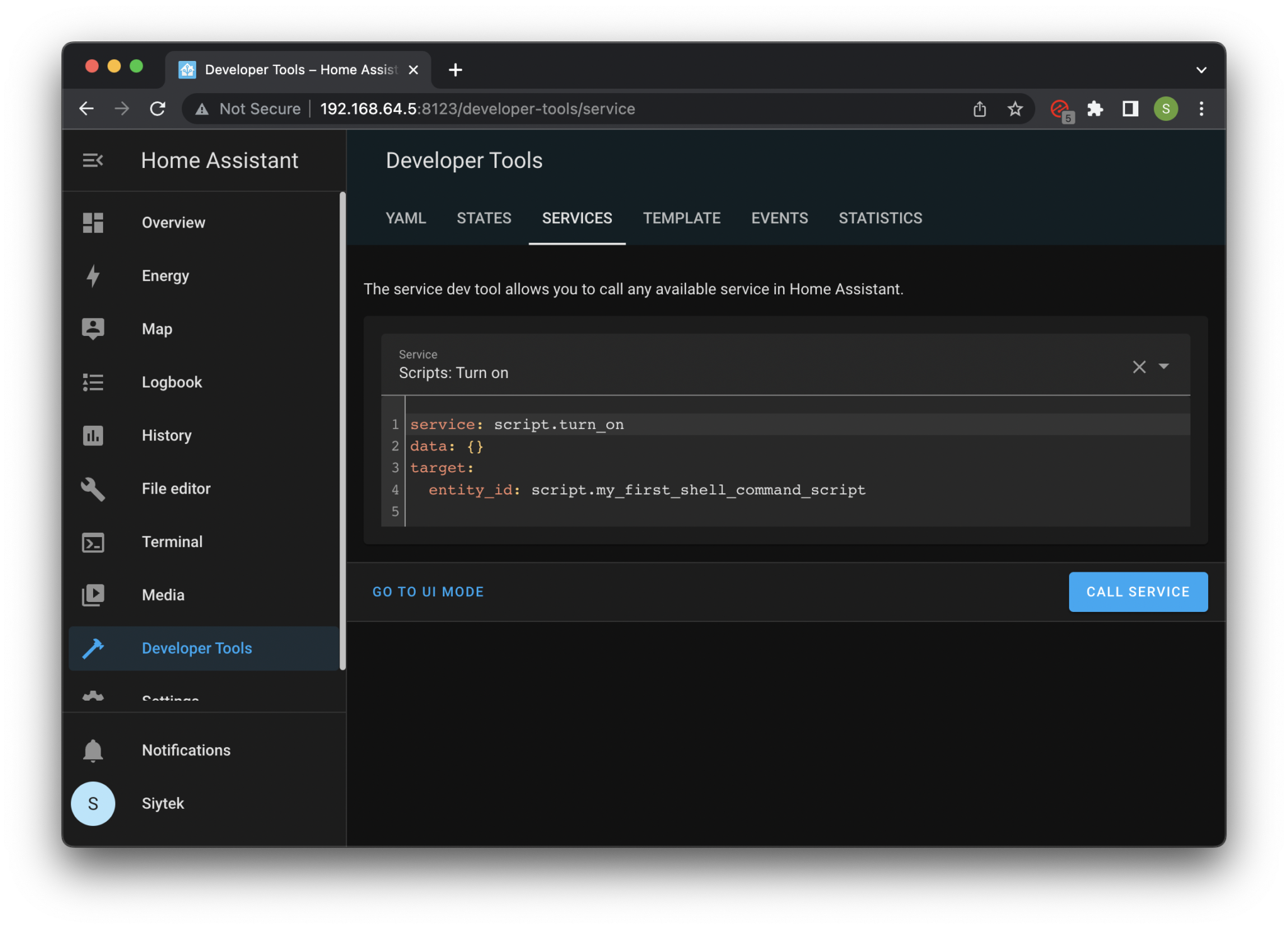Click the browser back arrow
This screenshot has height=929, width=1288.
[87, 109]
